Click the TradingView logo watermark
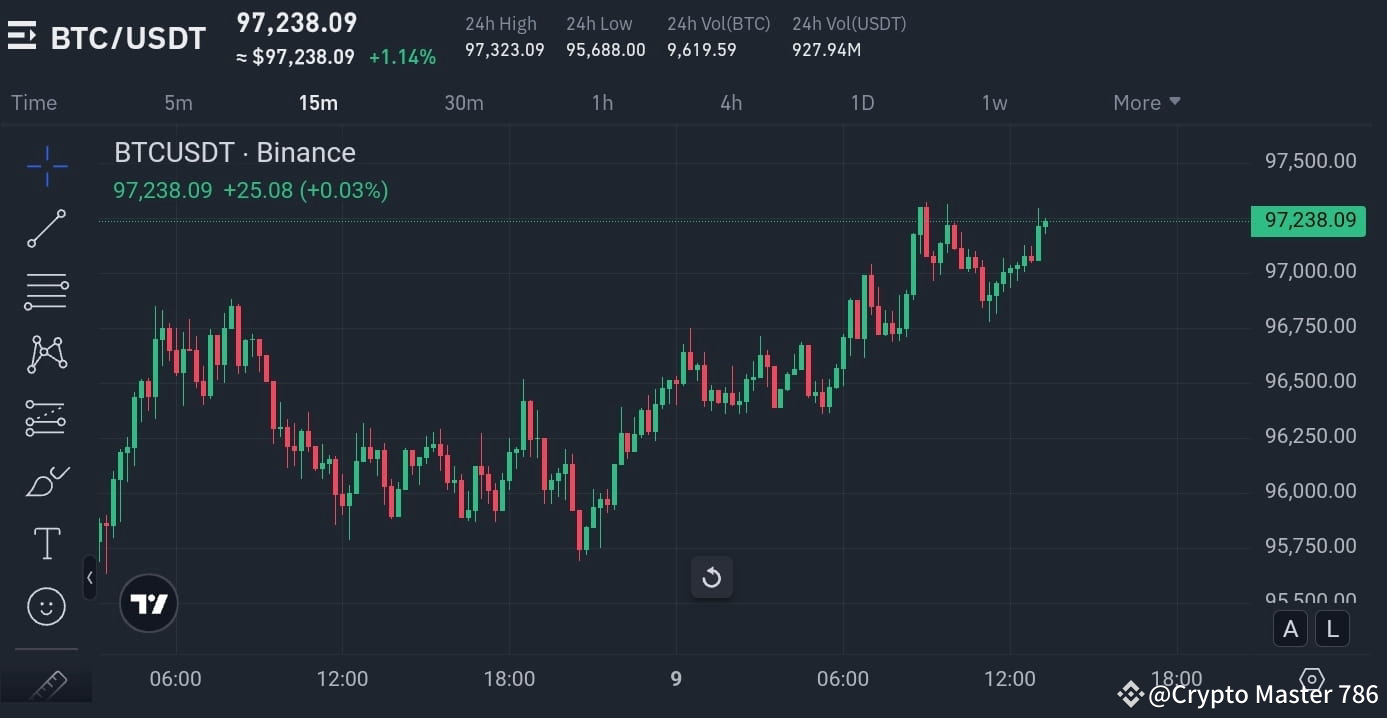This screenshot has width=1387, height=718. tap(148, 603)
